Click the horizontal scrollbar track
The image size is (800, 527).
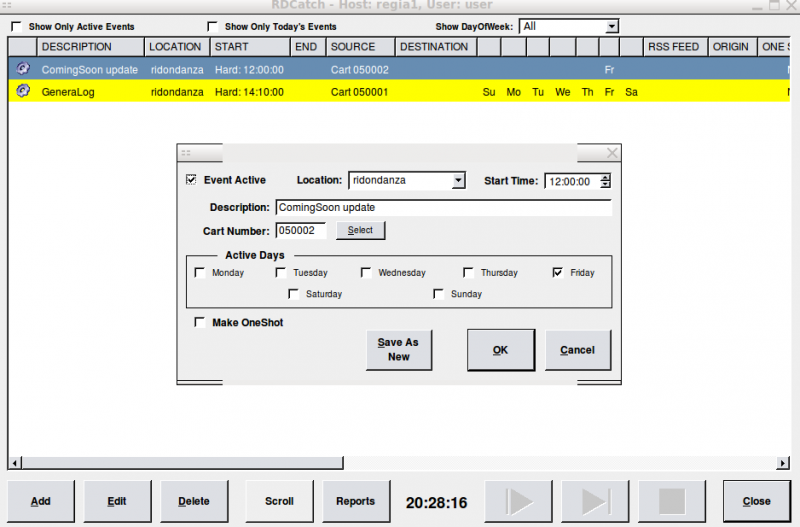pos(400,463)
